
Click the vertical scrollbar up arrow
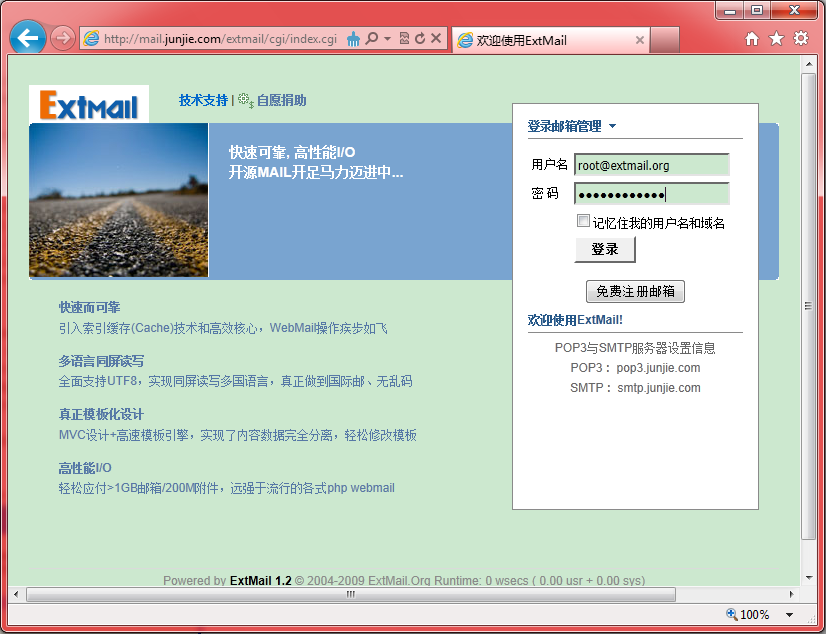pyautogui.click(x=809, y=64)
